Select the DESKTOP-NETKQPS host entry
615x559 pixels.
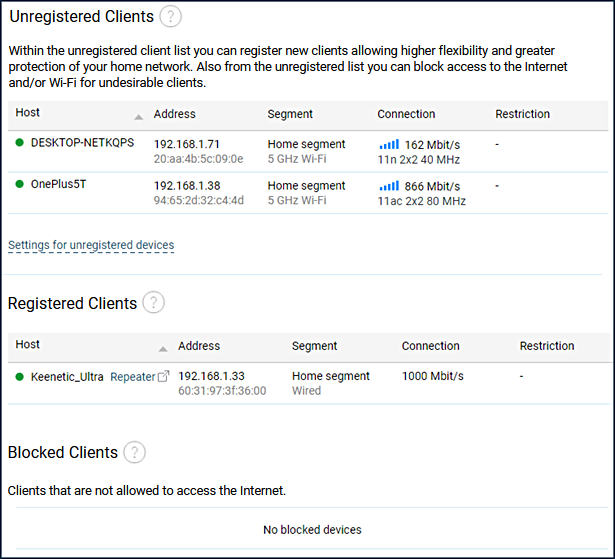[x=82, y=142]
